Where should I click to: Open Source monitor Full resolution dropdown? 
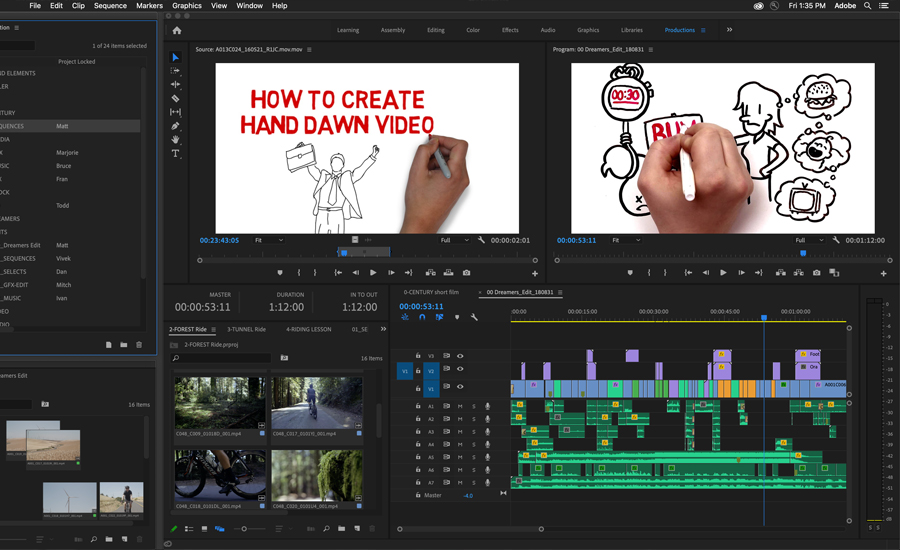tap(455, 240)
